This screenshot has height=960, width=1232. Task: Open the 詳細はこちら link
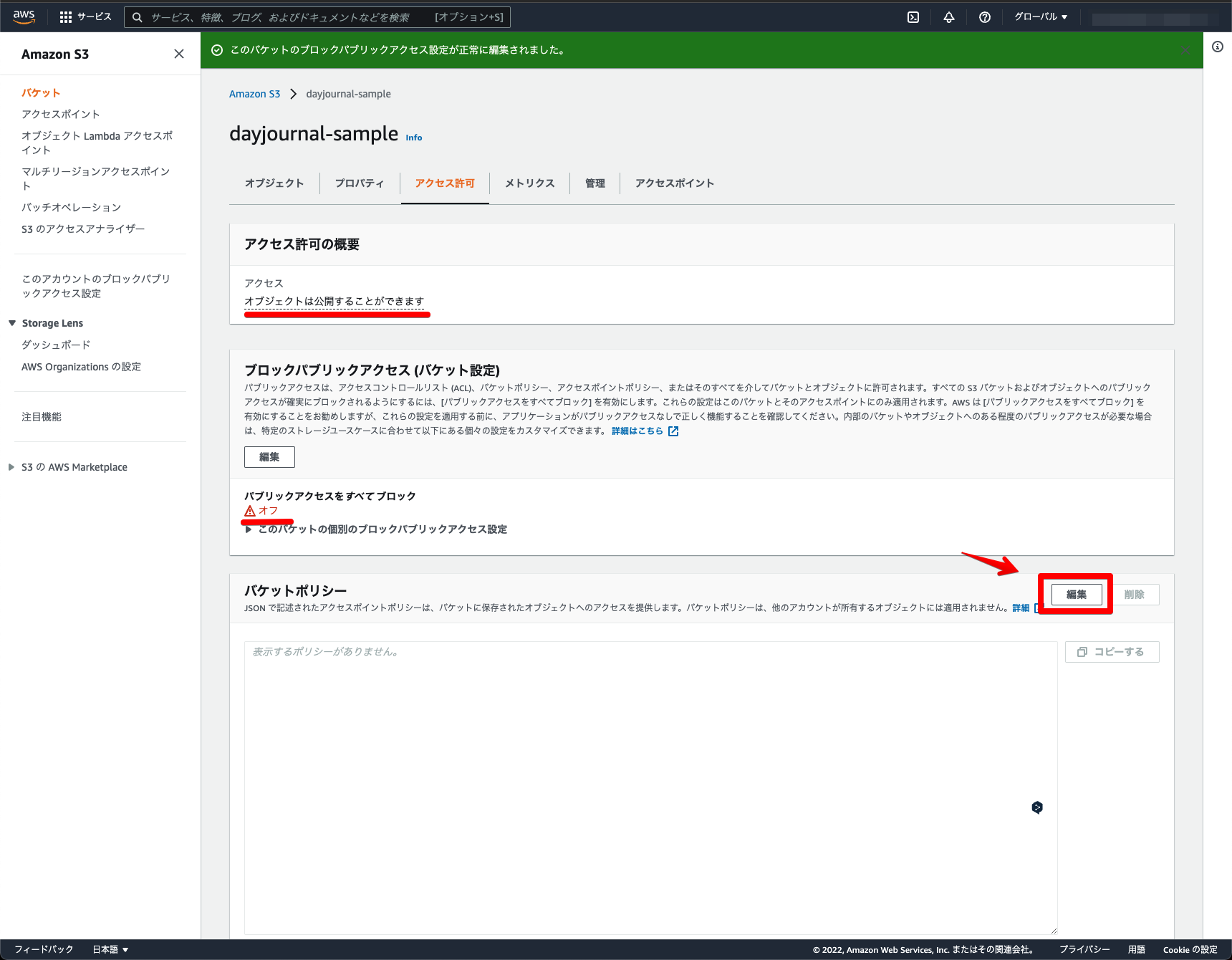point(637,431)
